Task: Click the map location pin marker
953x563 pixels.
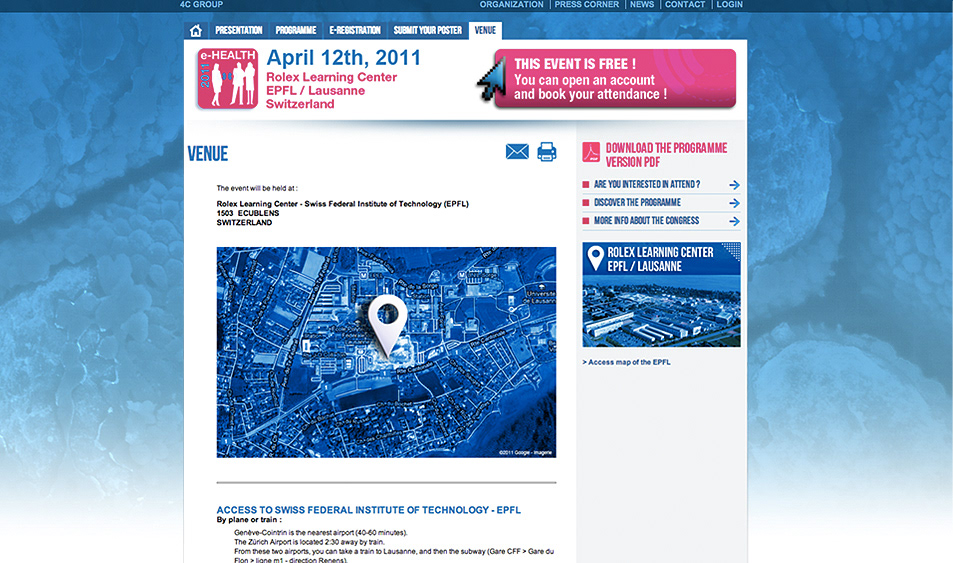Action: point(387,326)
